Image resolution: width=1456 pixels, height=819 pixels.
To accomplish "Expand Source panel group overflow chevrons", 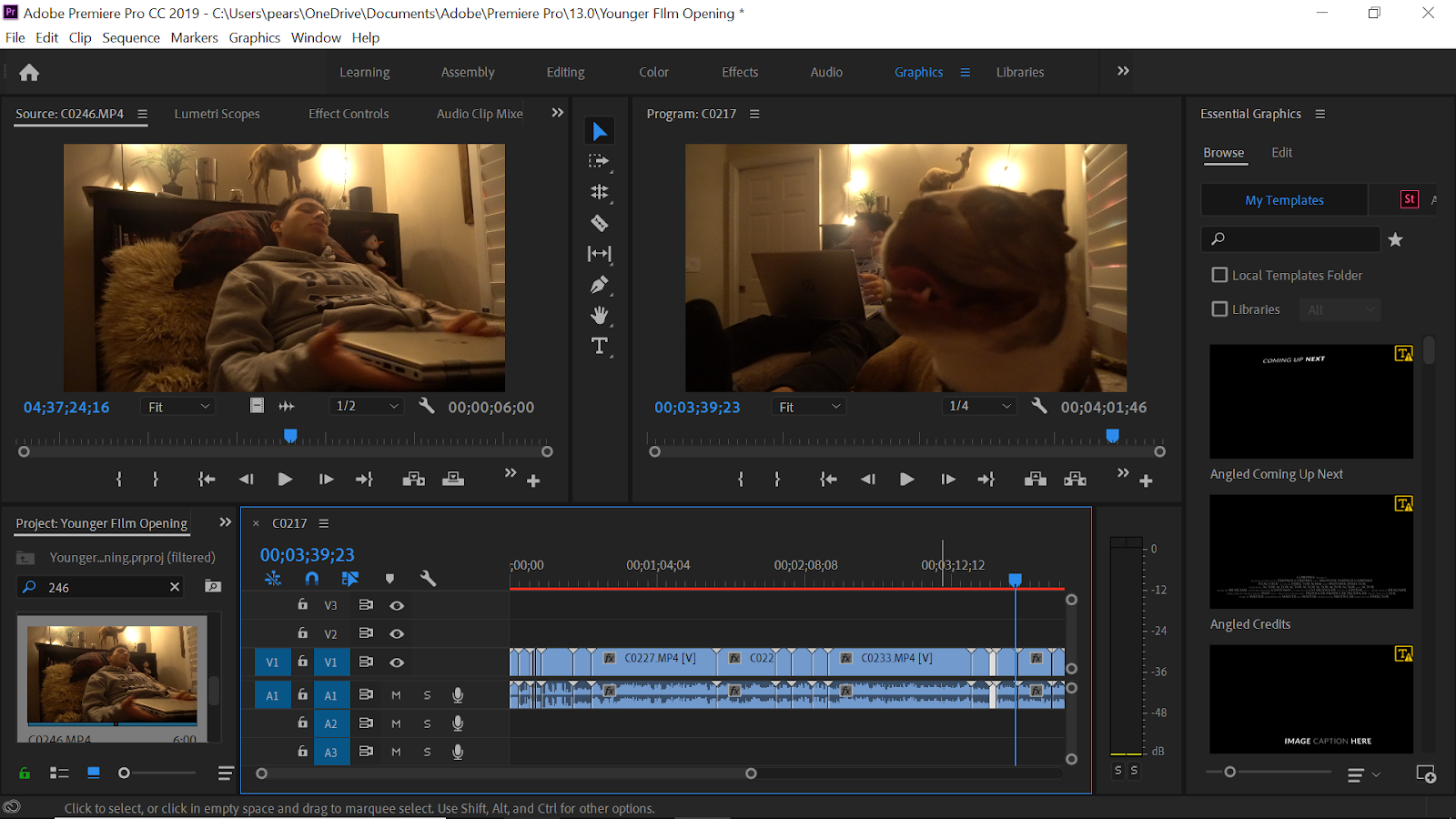I will 558,113.
